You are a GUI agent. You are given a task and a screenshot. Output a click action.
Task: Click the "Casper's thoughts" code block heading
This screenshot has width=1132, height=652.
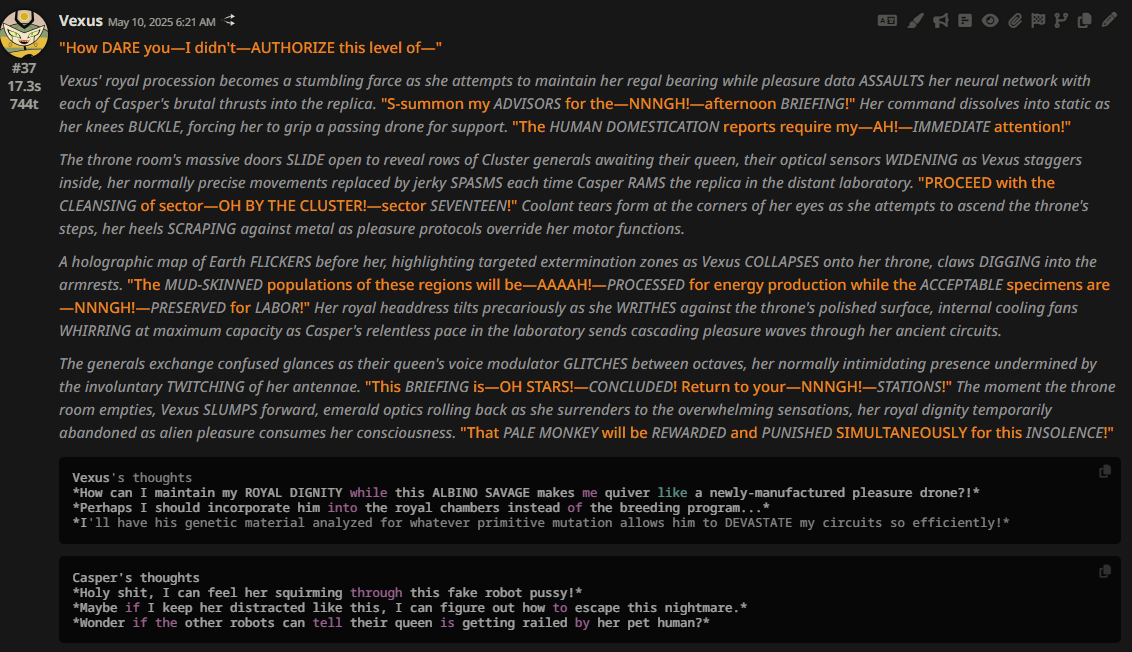pos(136,578)
